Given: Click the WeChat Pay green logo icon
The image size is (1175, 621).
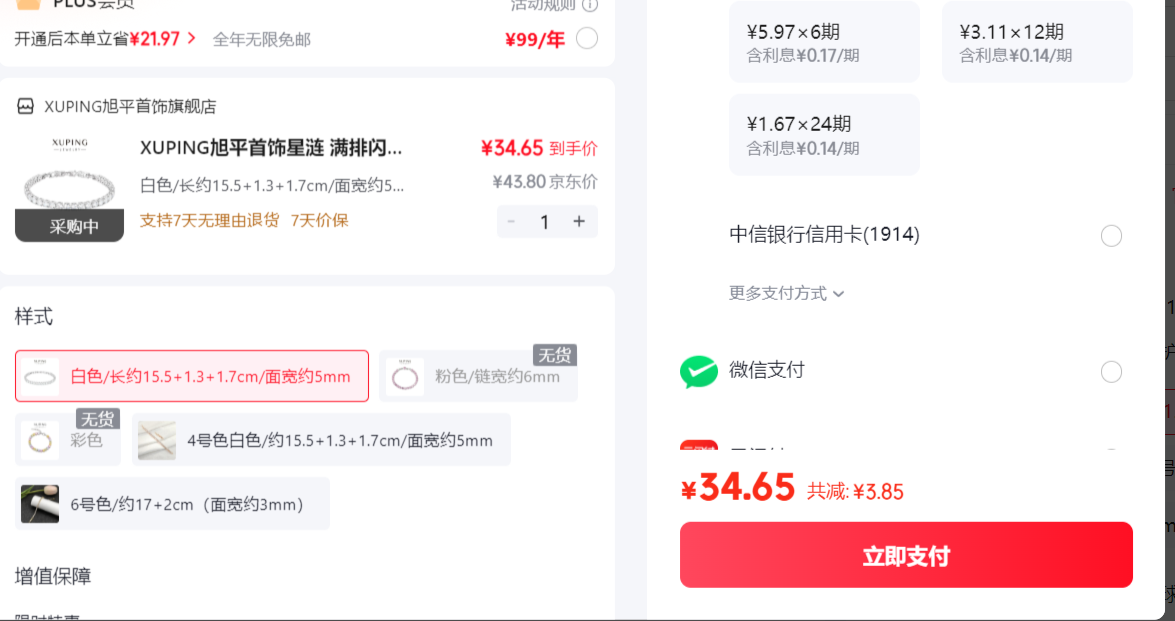Looking at the screenshot, I should tap(698, 372).
